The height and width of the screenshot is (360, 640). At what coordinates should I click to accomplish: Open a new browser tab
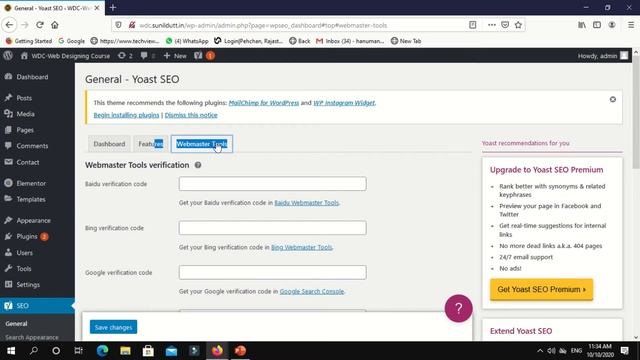tap(113, 8)
